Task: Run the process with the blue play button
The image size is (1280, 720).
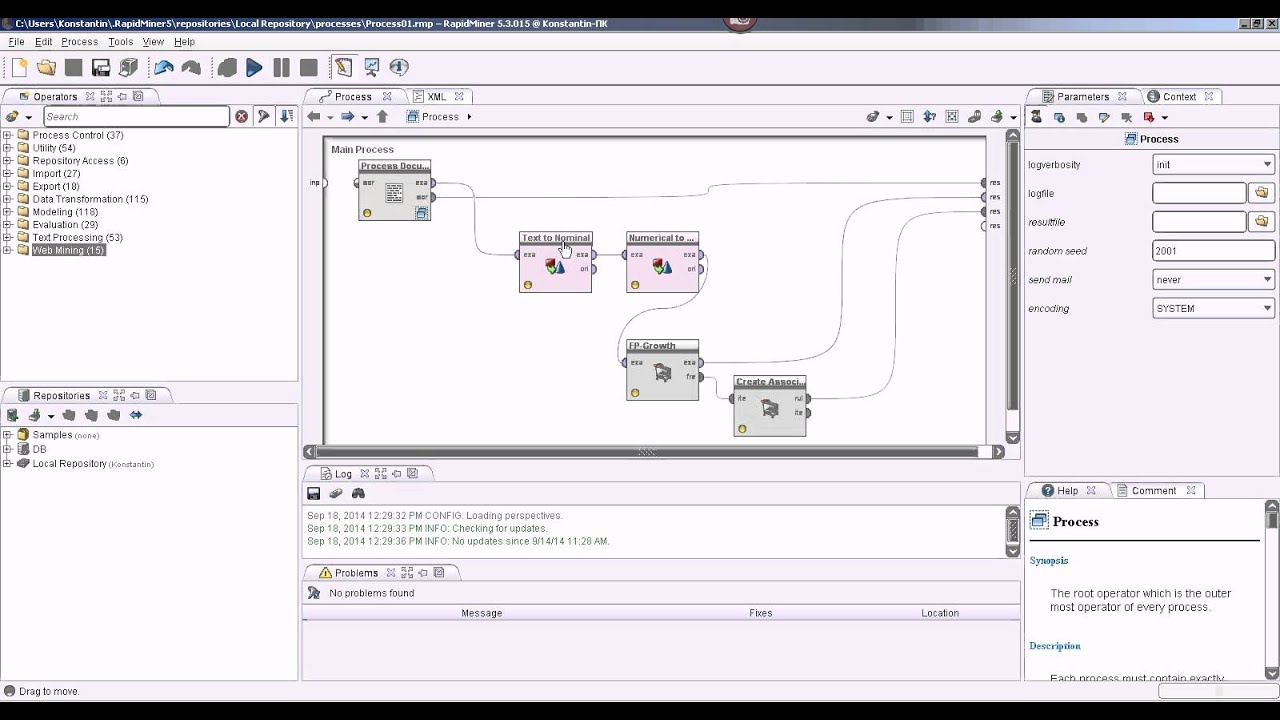Action: [x=254, y=67]
